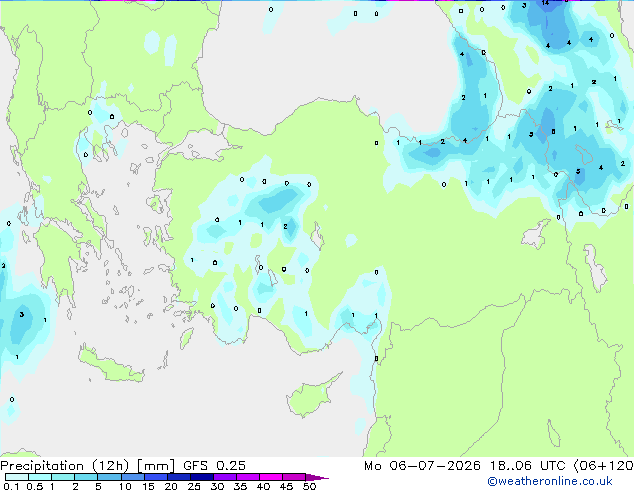Click the '50' legend scale label
Image resolution: width=634 pixels, height=490 pixels.
(310, 486)
